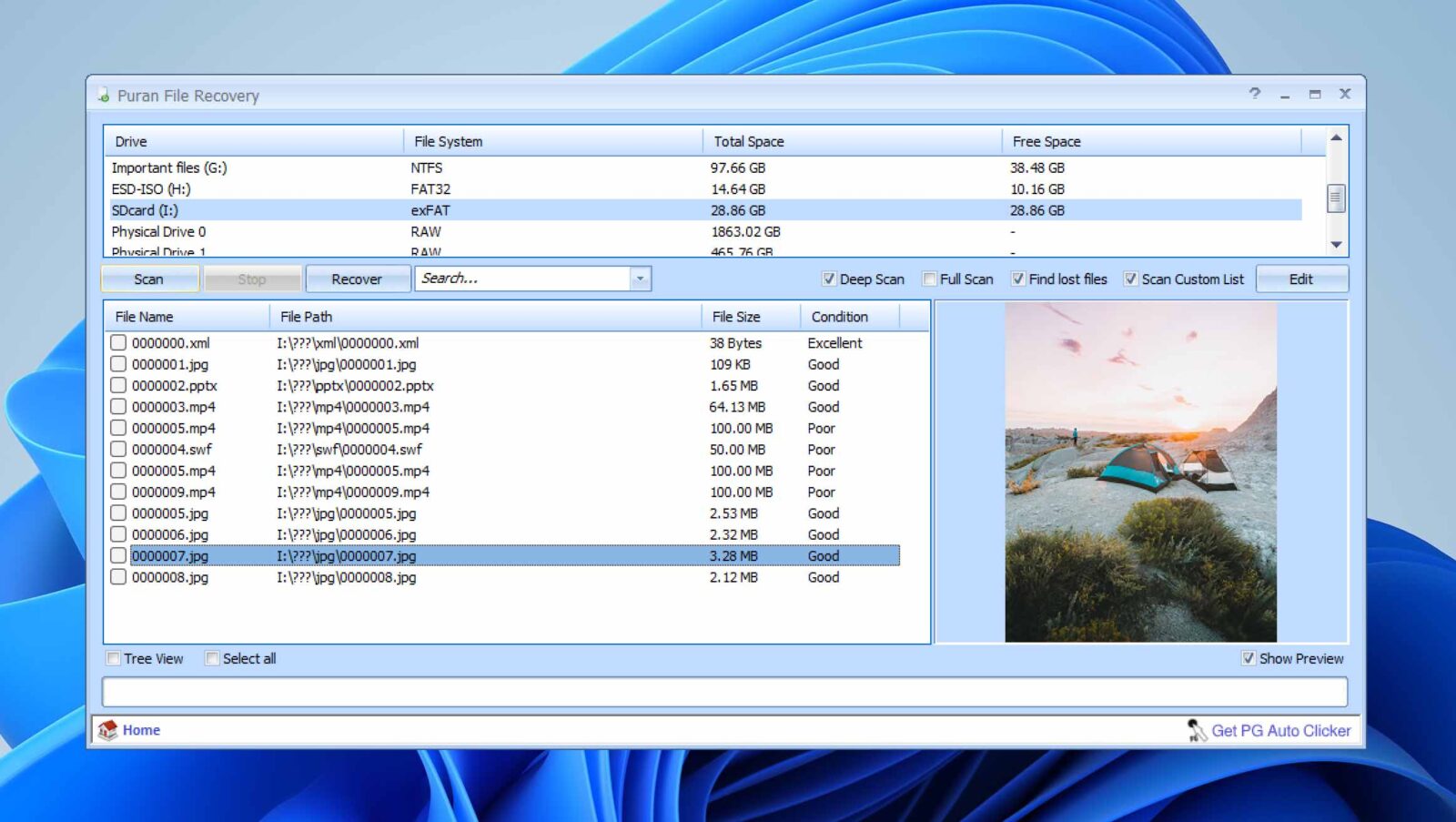This screenshot has width=1456, height=822.
Task: Enable Tree View
Action: [113, 657]
